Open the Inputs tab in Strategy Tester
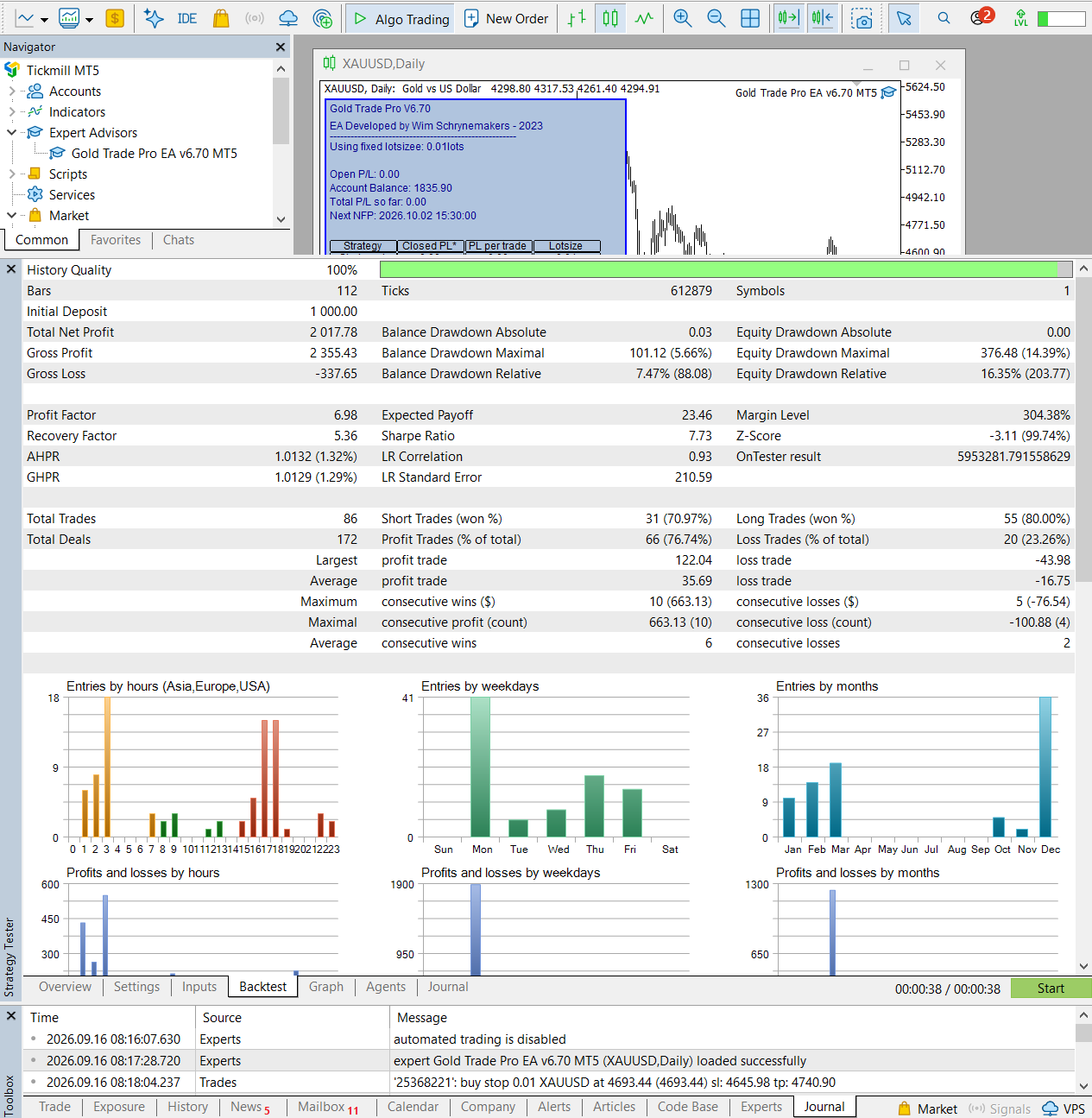 click(199, 987)
